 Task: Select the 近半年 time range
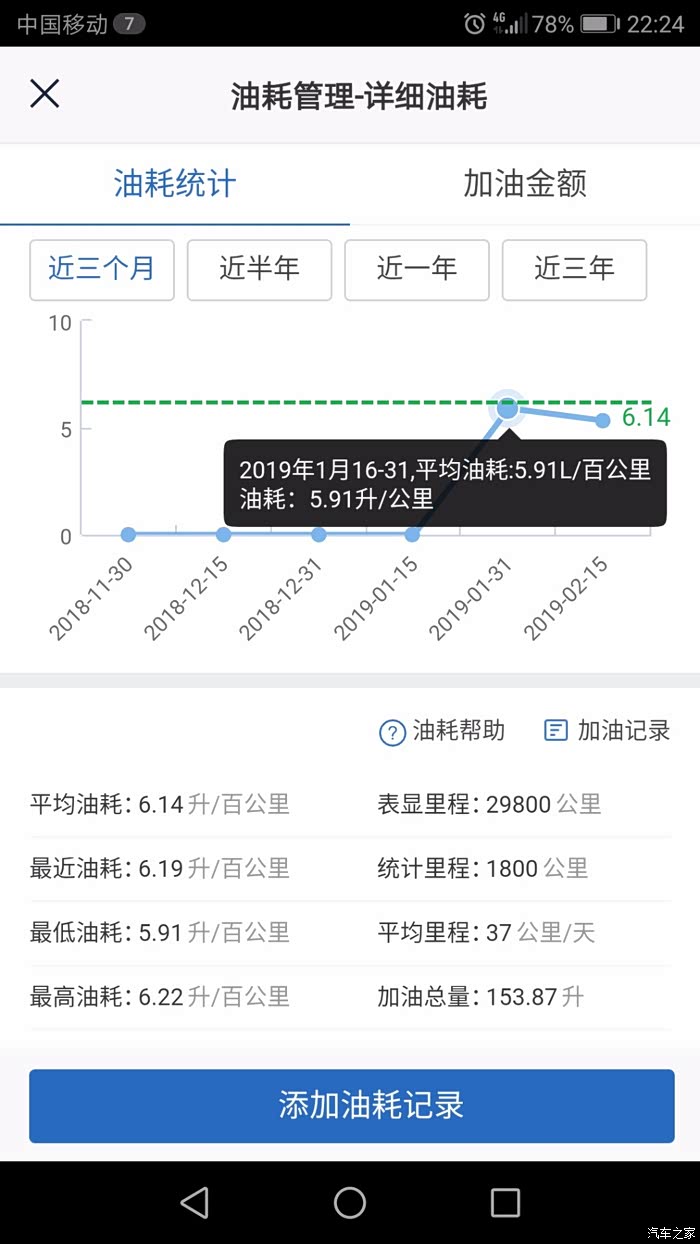[259, 269]
